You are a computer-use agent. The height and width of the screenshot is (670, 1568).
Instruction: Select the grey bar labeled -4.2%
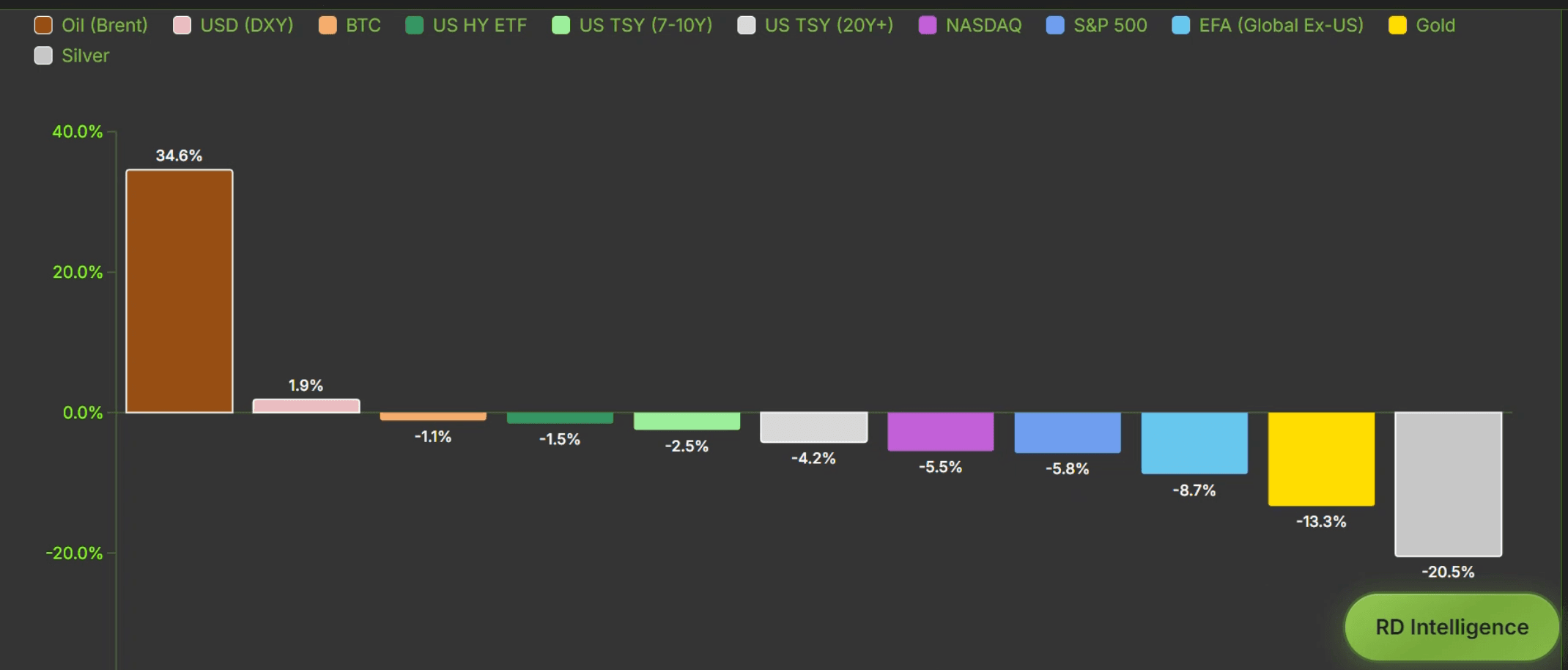[x=814, y=427]
